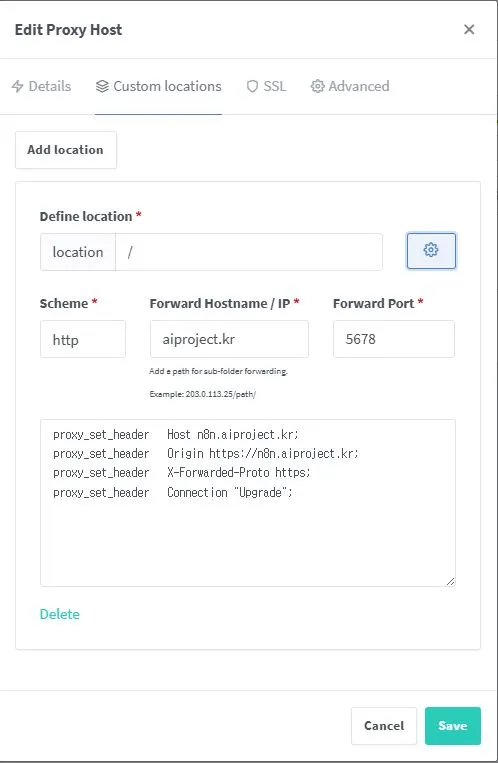The image size is (498, 763).
Task: Click the Forward Hostname / IP field
Action: (x=229, y=339)
